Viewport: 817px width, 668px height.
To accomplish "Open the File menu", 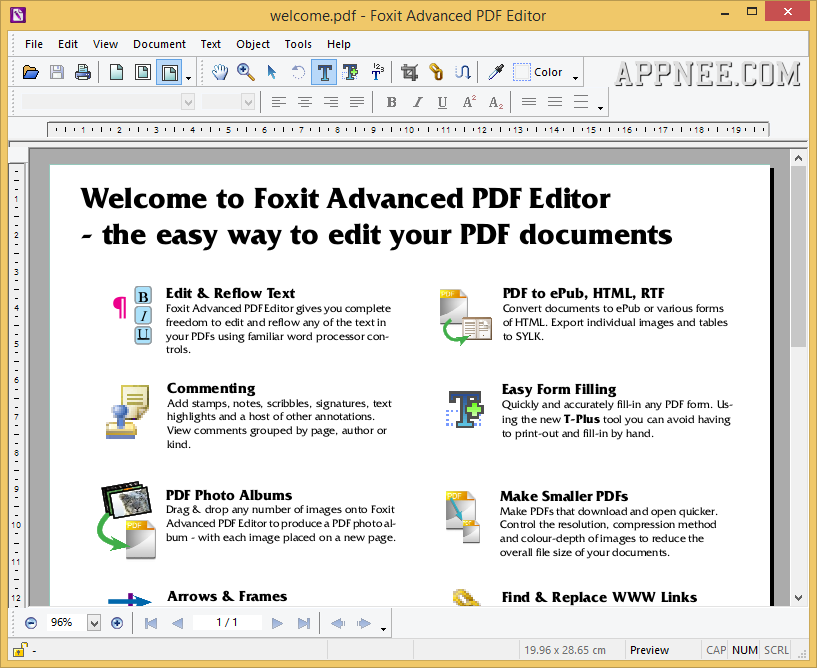I will point(34,44).
